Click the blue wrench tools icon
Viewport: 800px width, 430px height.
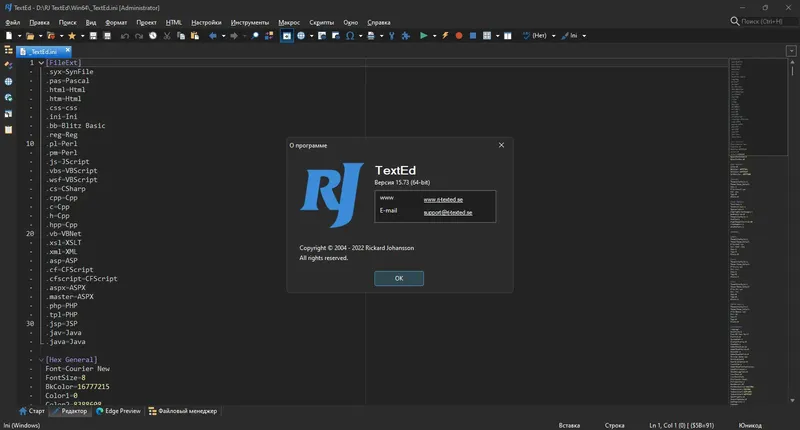pyautogui.click(x=392, y=36)
